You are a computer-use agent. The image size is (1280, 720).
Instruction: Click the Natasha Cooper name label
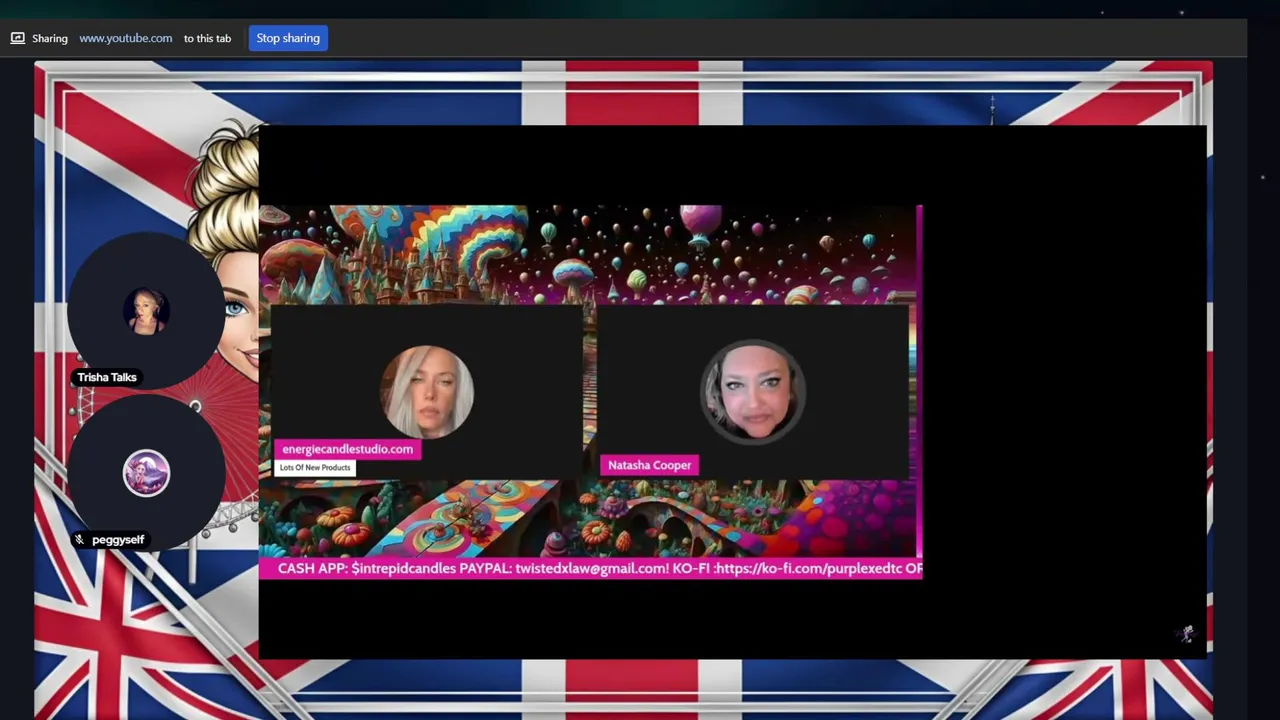(x=649, y=465)
